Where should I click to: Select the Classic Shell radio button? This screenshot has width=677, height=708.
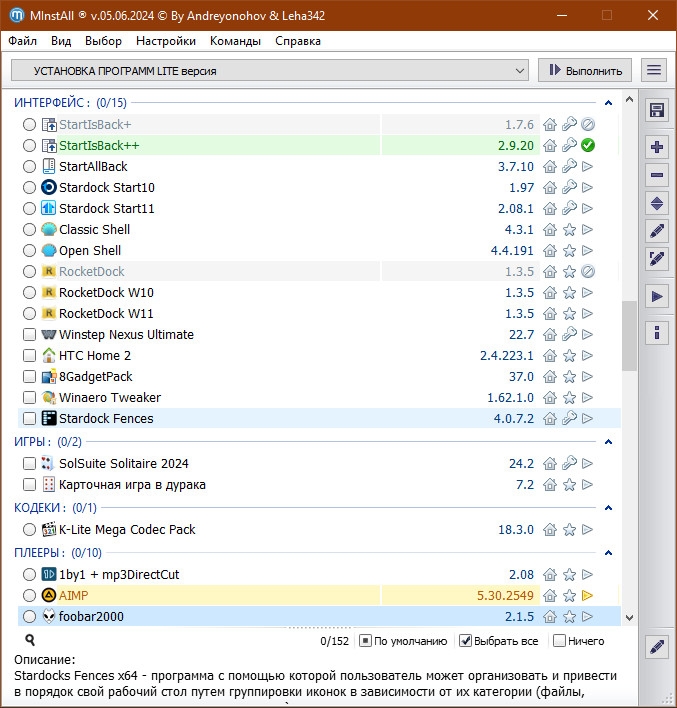29,229
